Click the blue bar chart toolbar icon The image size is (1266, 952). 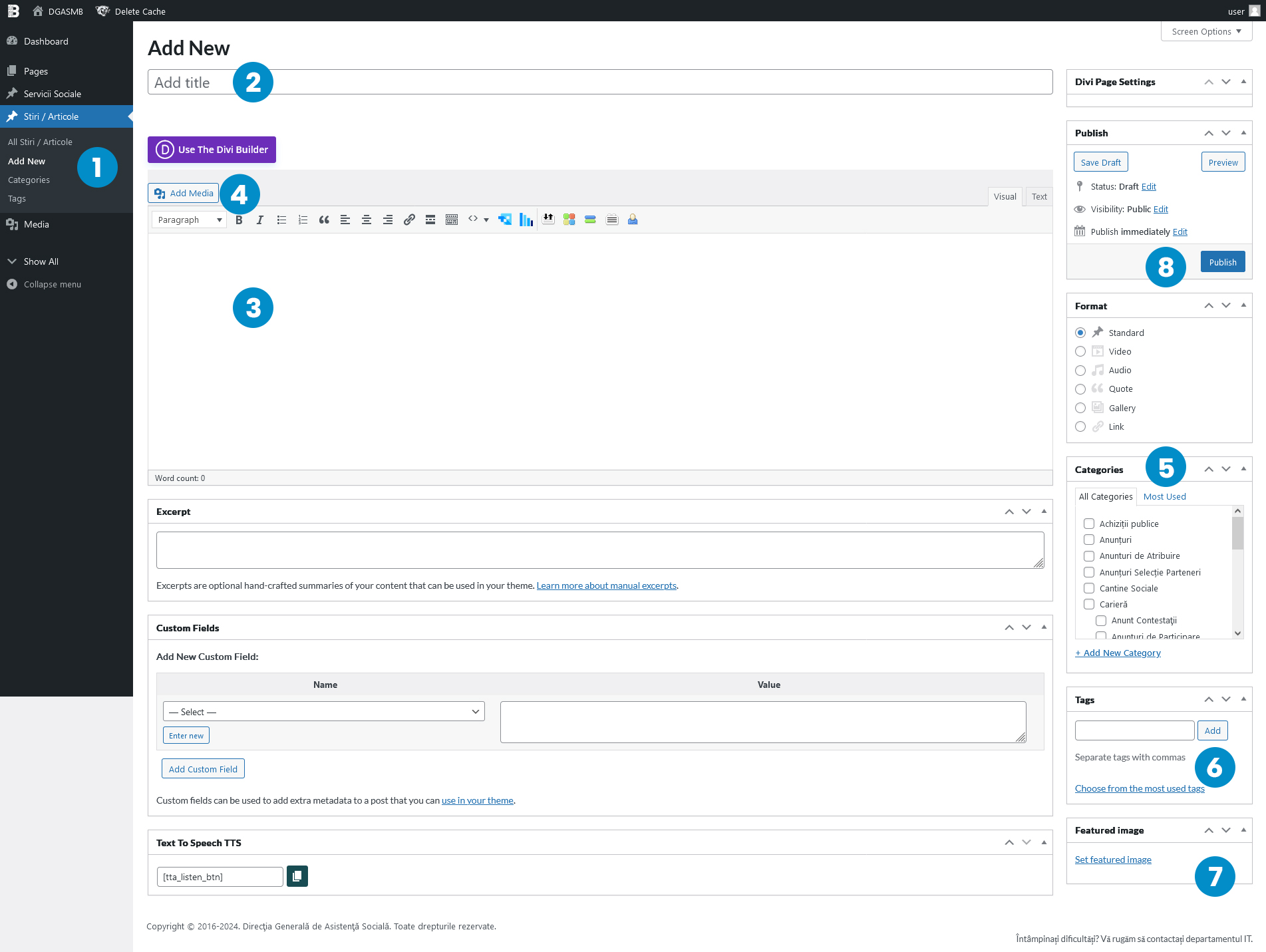coord(526,220)
